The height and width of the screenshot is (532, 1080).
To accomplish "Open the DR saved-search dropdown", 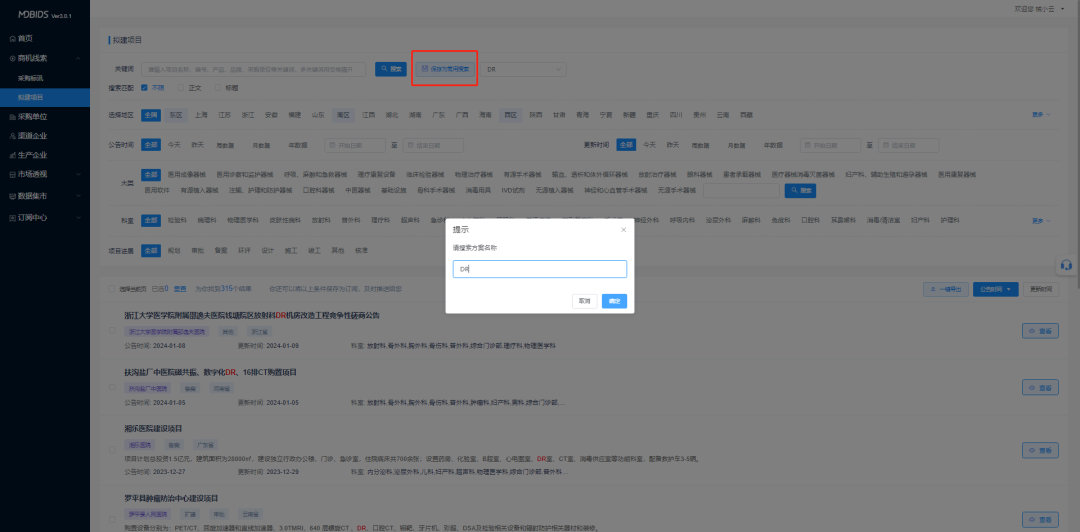I will (523, 69).
